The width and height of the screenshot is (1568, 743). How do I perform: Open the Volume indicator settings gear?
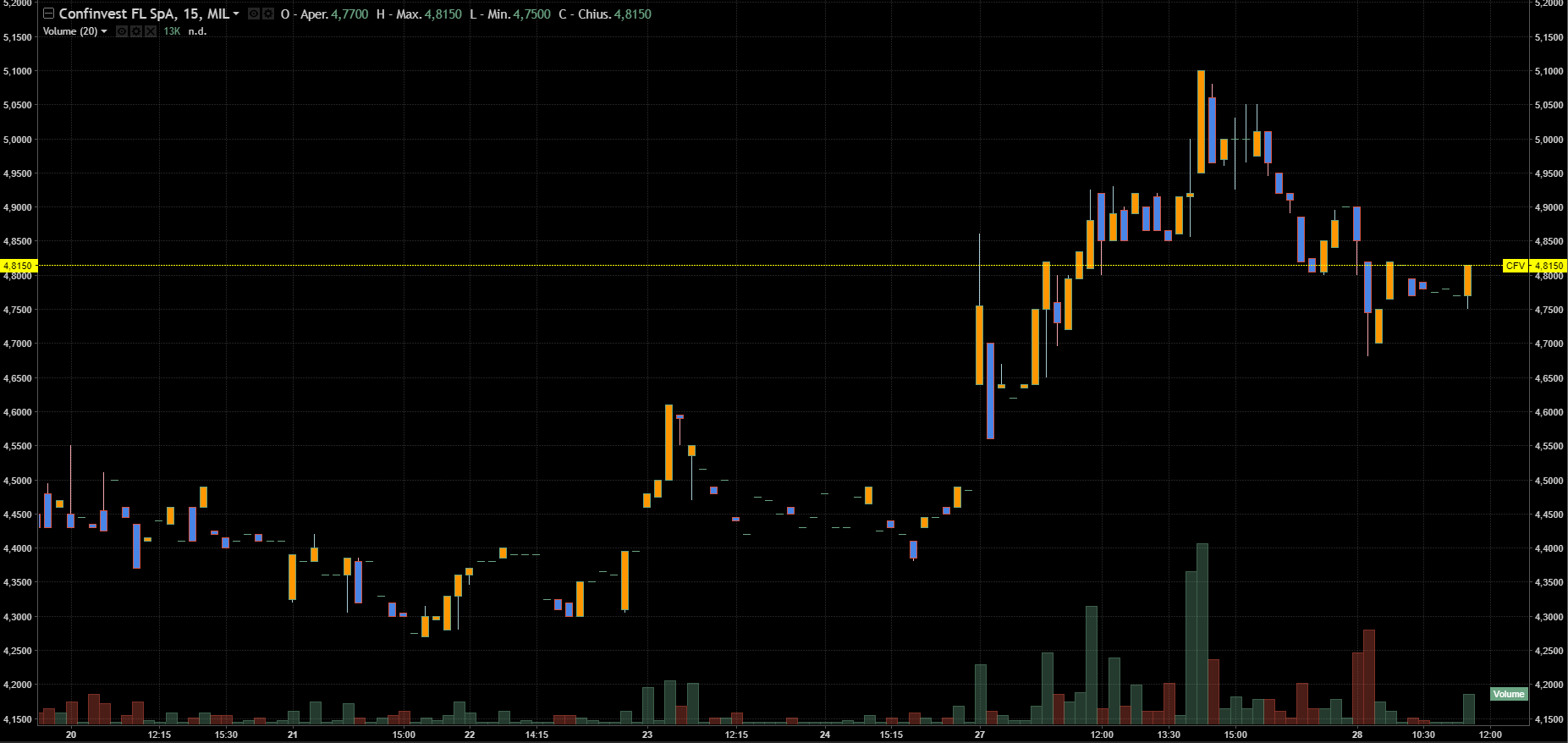click(136, 31)
